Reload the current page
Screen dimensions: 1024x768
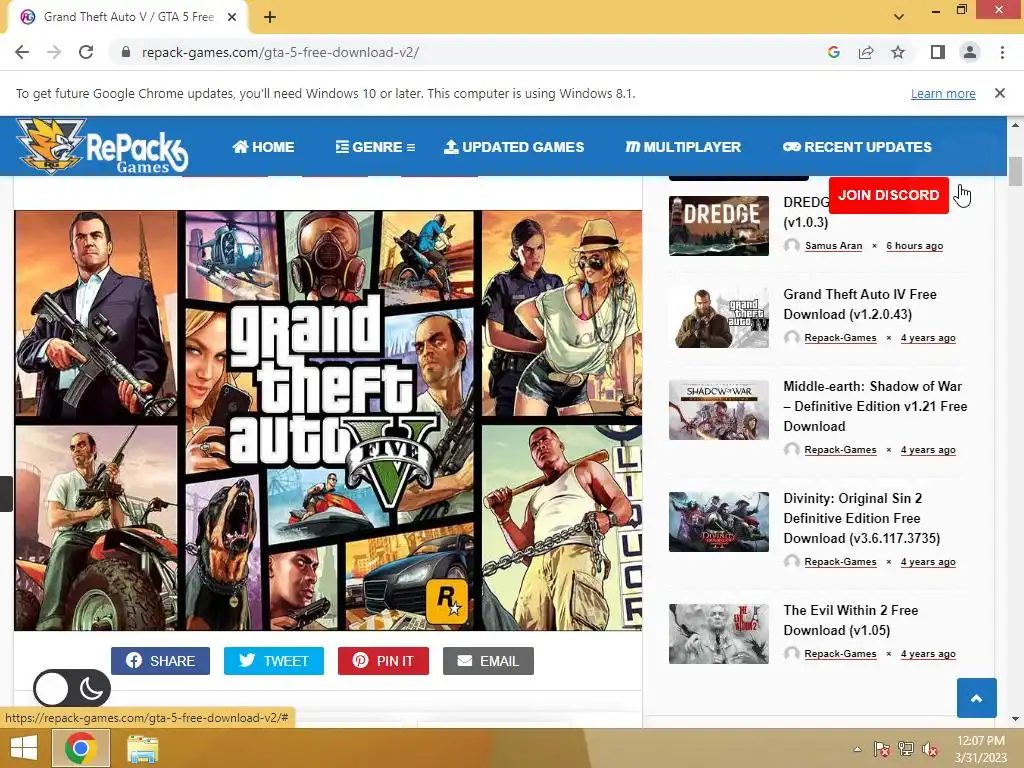[x=86, y=52]
